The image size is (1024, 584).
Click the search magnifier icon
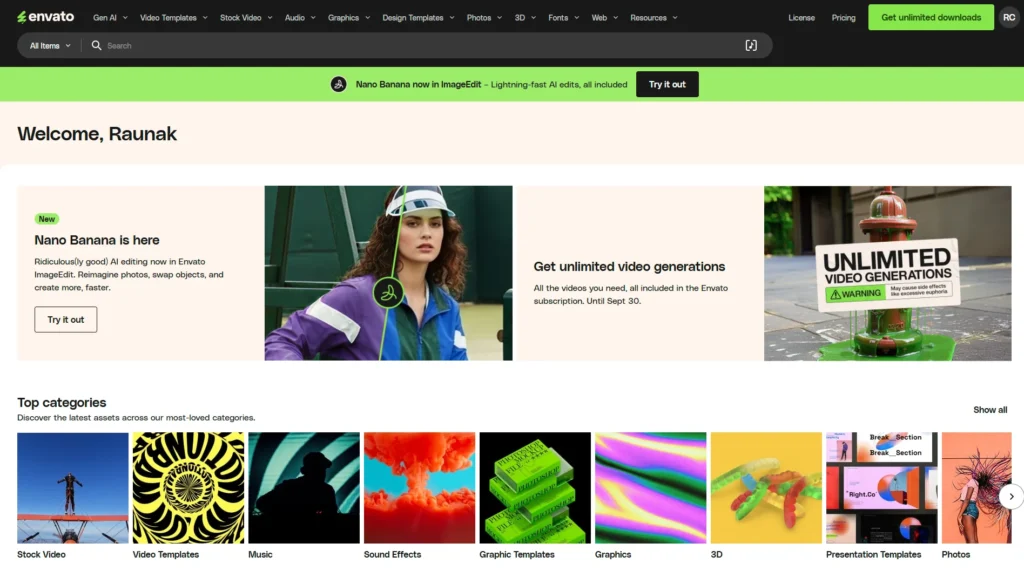(x=96, y=46)
